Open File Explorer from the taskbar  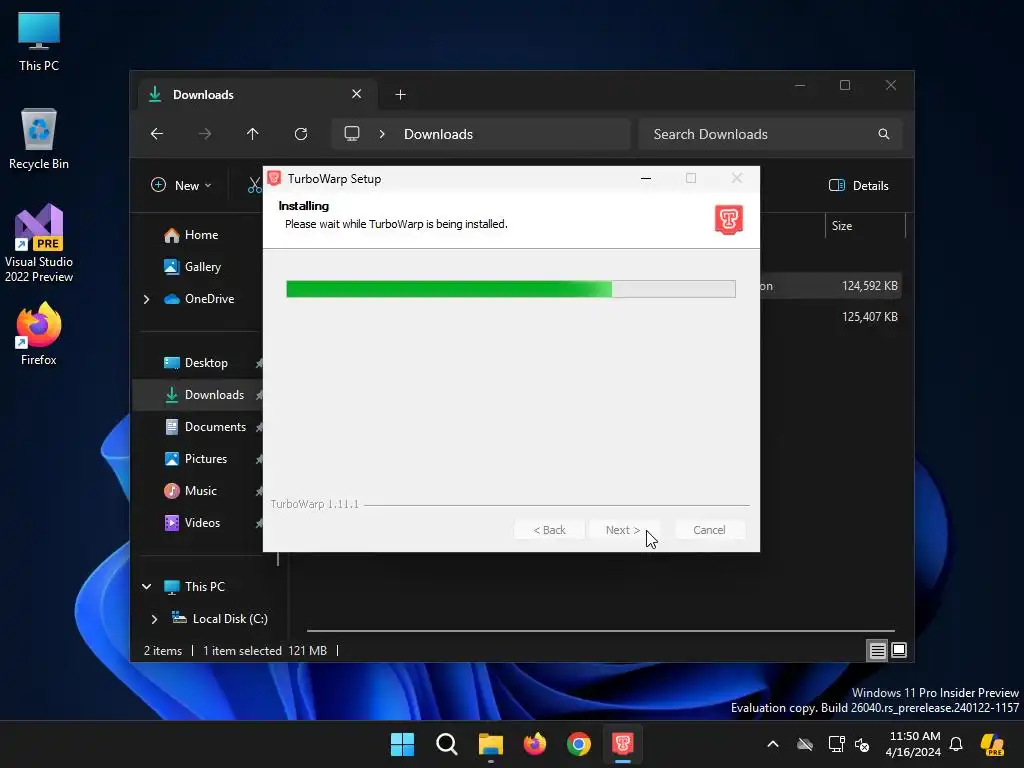pyautogui.click(x=490, y=744)
